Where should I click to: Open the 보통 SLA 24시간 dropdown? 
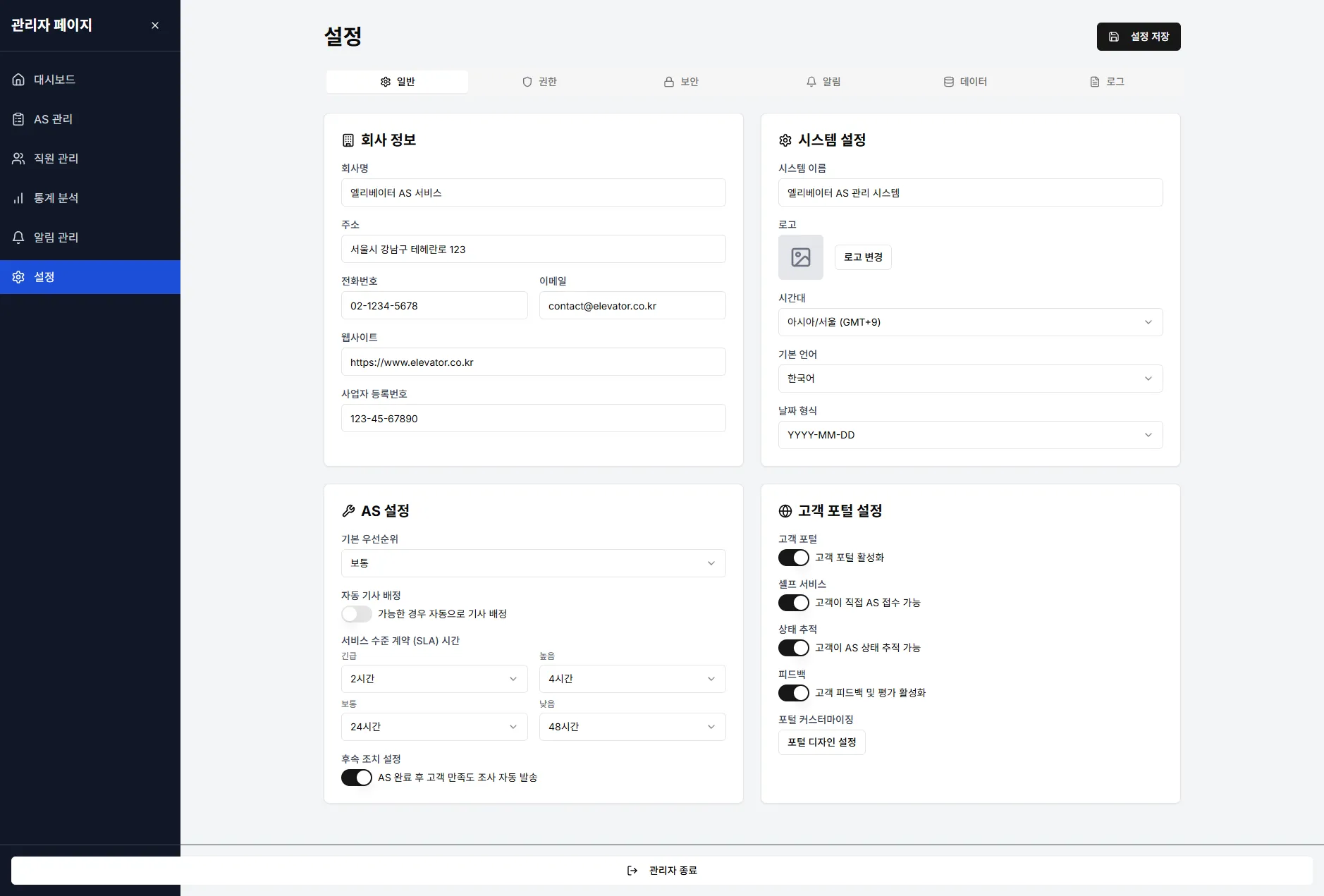(434, 727)
